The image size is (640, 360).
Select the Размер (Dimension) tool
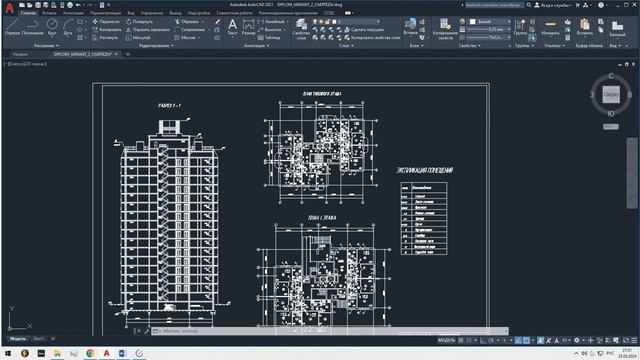248,28
